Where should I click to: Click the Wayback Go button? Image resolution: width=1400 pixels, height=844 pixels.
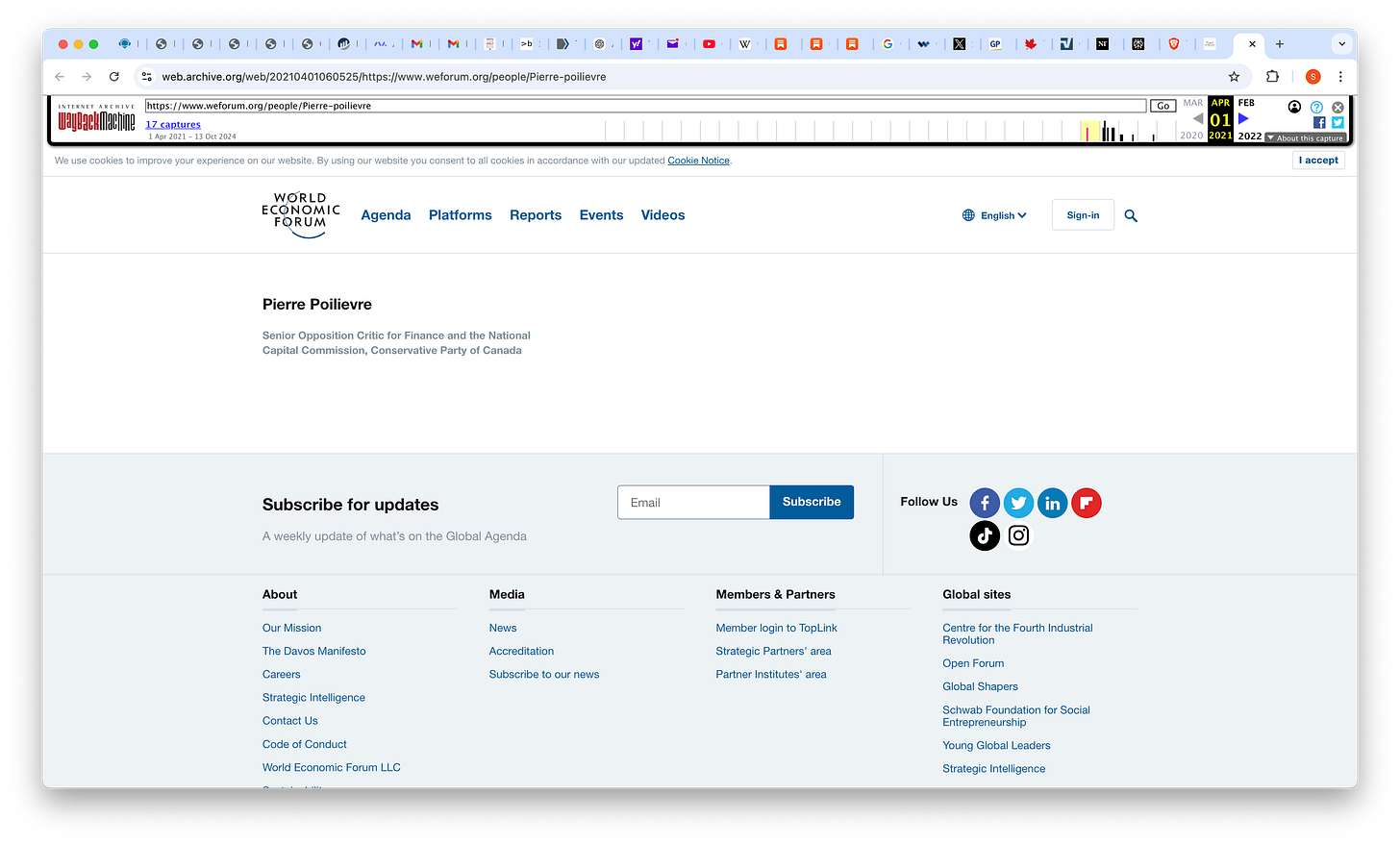(x=1163, y=106)
